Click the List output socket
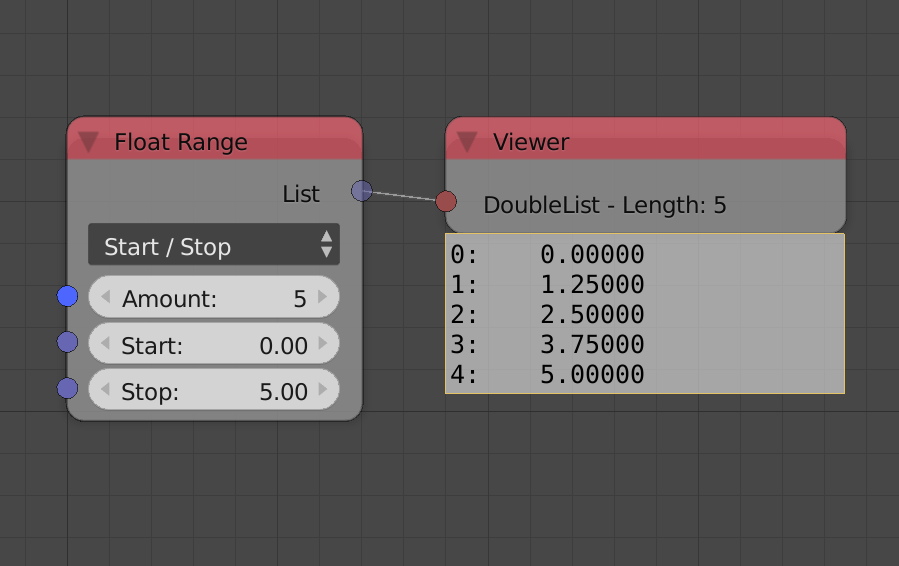 (362, 191)
